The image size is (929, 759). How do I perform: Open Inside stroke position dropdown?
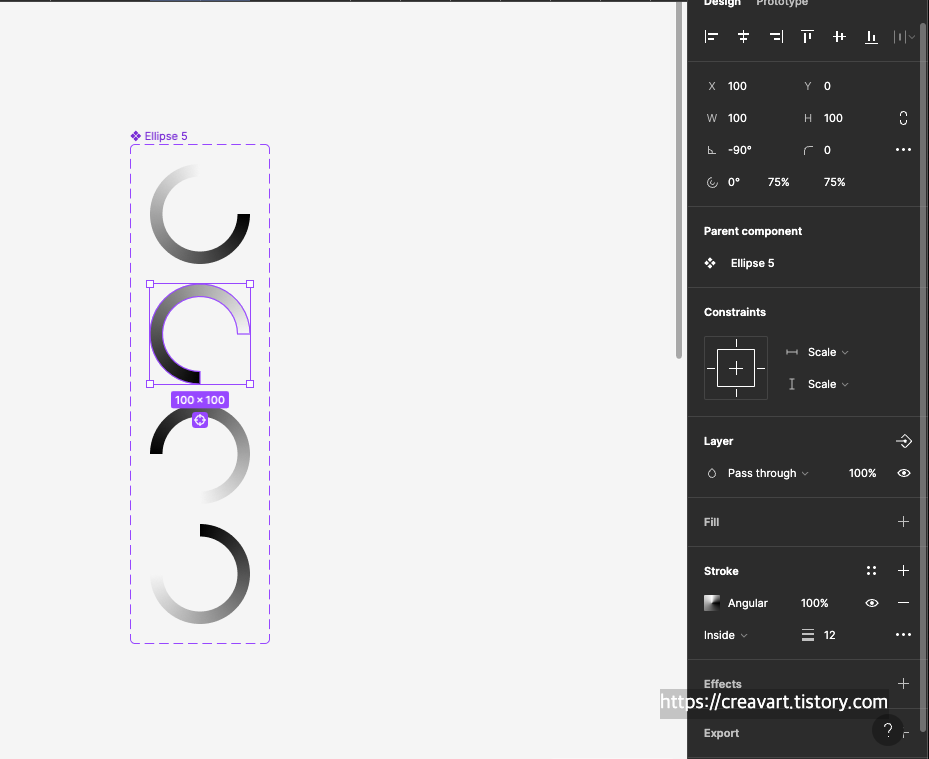tap(726, 635)
